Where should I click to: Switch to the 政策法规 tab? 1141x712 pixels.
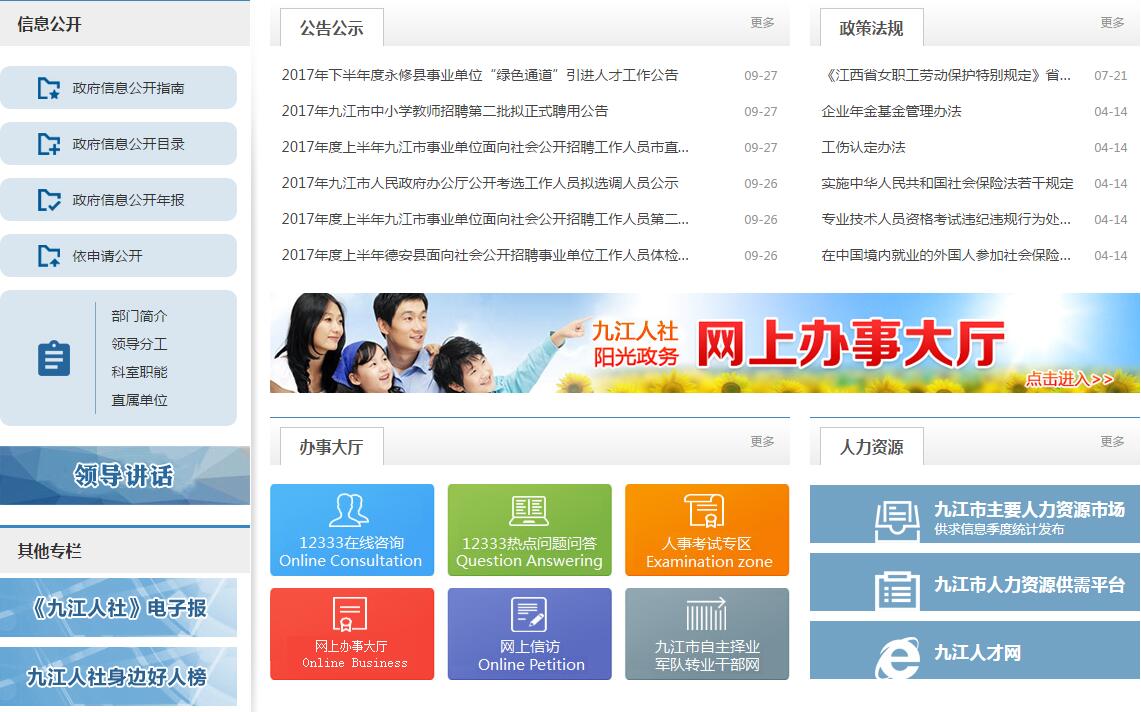871,28
